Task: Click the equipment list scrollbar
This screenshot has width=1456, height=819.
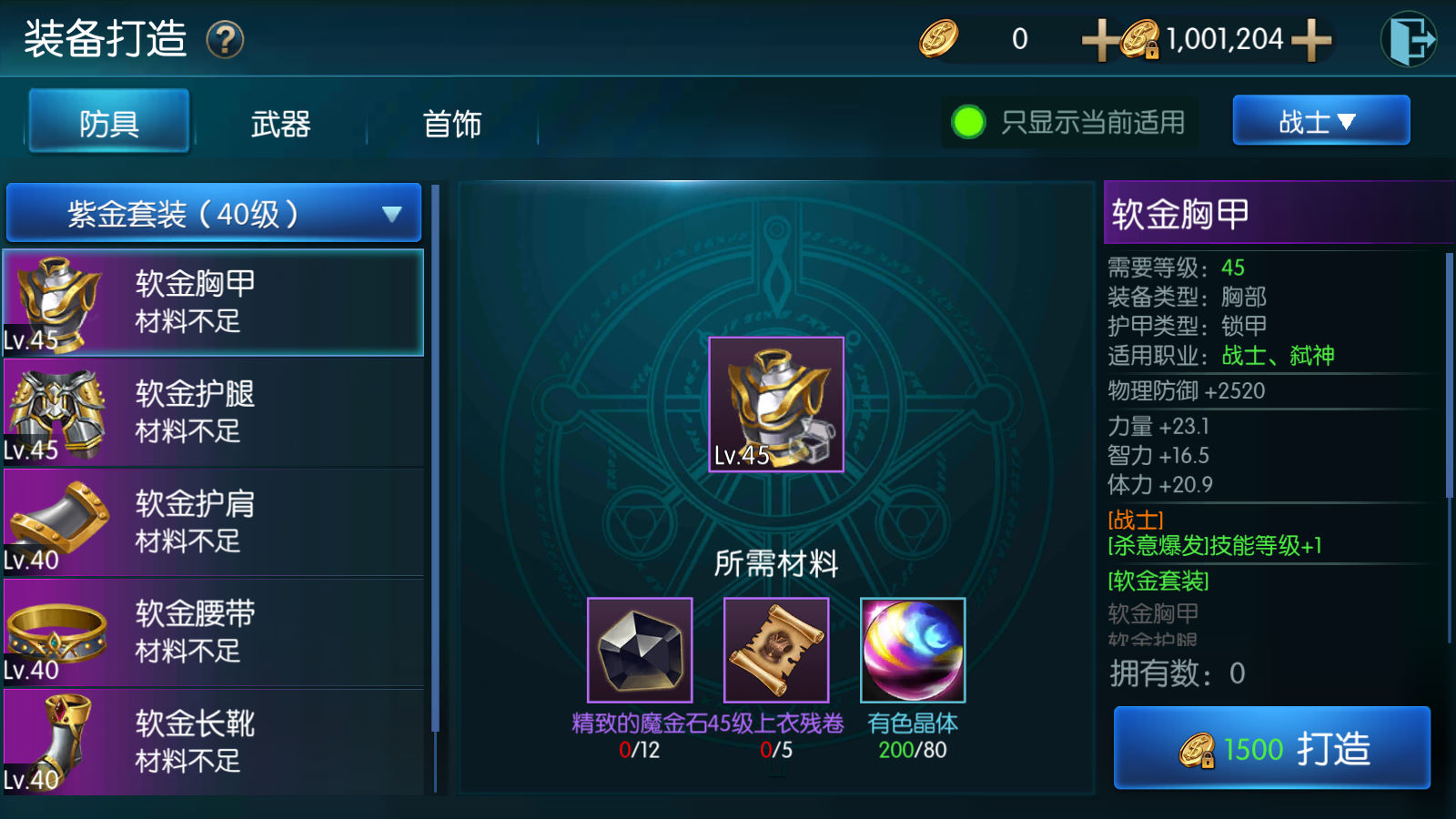Action: click(x=436, y=460)
